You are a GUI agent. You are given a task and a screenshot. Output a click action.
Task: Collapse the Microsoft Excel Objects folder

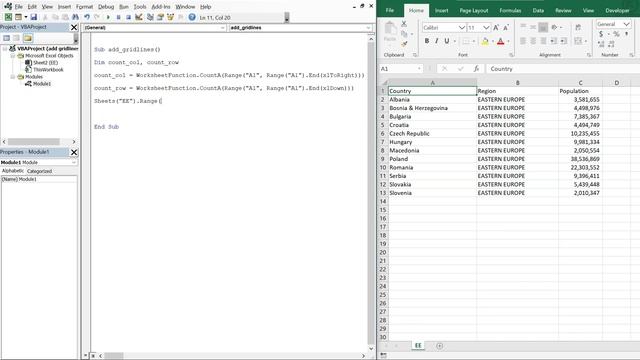[13, 56]
